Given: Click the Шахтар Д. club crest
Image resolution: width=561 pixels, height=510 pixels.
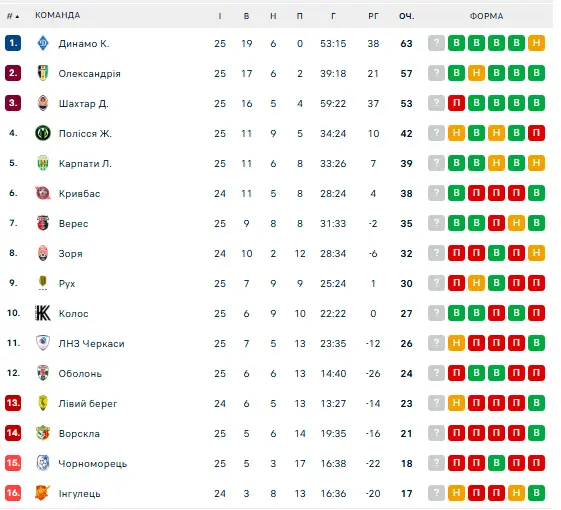Looking at the screenshot, I should (43, 103).
